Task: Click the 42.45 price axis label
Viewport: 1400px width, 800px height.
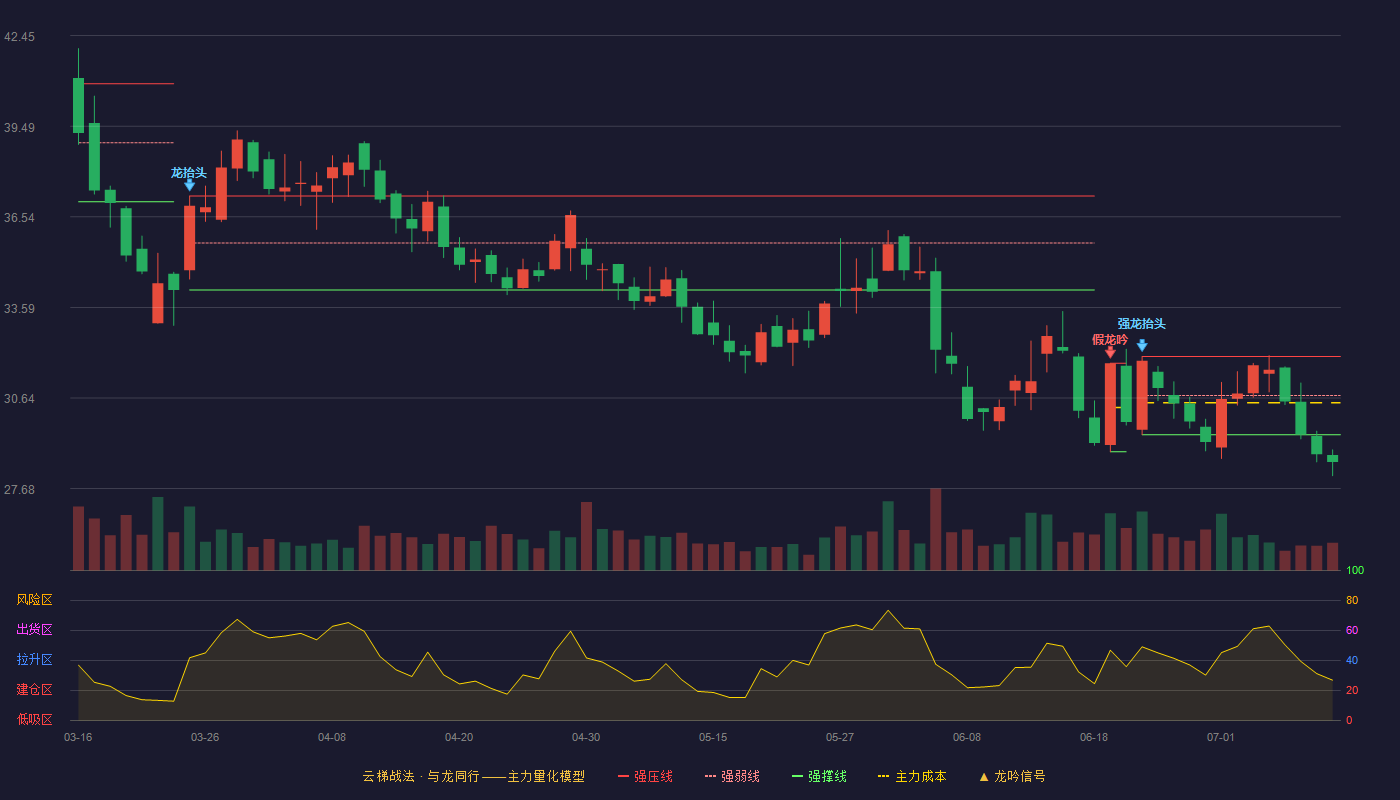Action: tap(19, 37)
